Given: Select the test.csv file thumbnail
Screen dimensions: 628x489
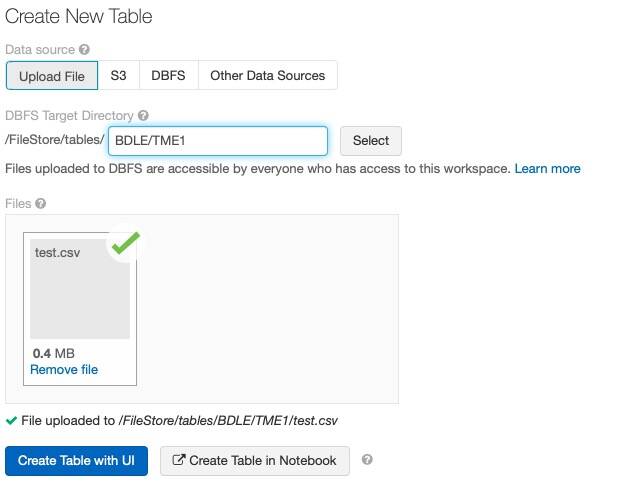Looking at the screenshot, I should [x=80, y=289].
